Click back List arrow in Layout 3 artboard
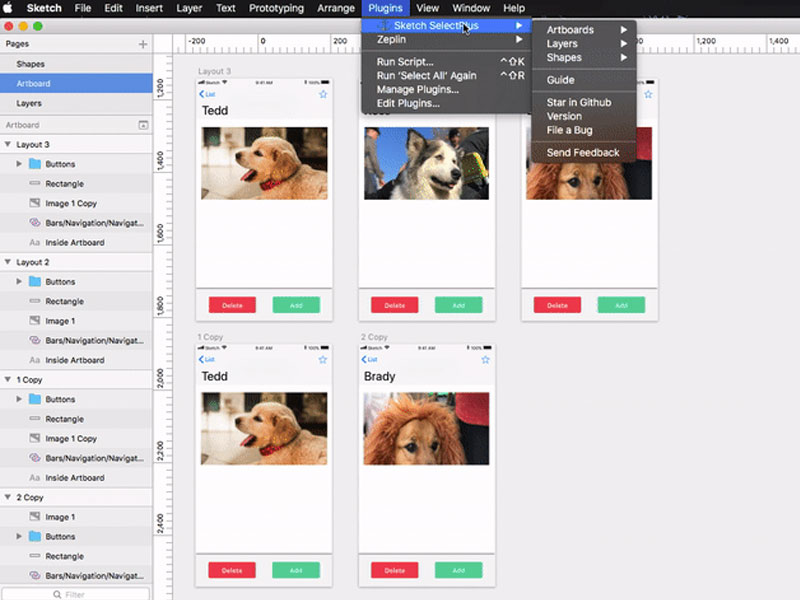Image resolution: width=800 pixels, height=600 pixels. coord(207,94)
